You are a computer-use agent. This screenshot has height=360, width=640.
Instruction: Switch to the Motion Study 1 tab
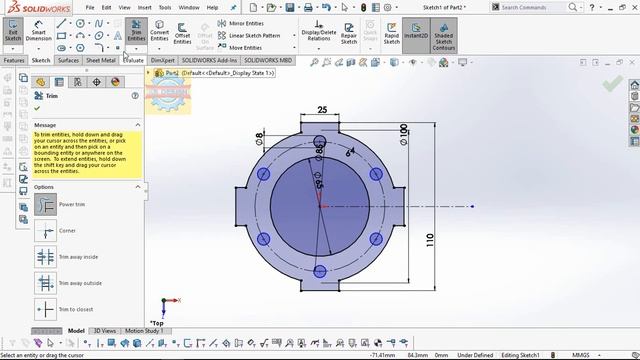pos(144,331)
